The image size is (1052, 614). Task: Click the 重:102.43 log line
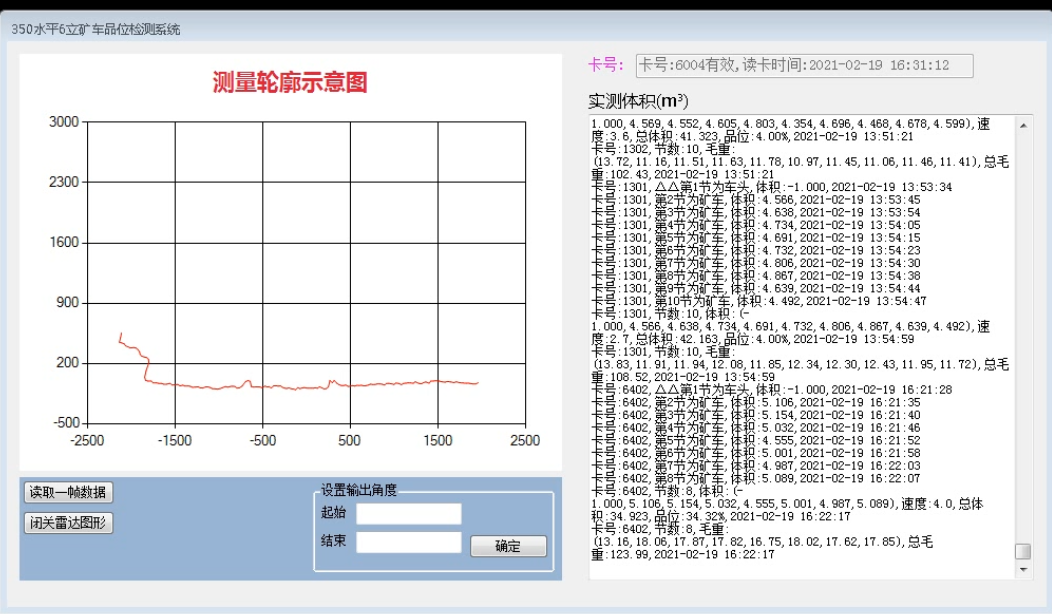pyautogui.click(x=682, y=174)
